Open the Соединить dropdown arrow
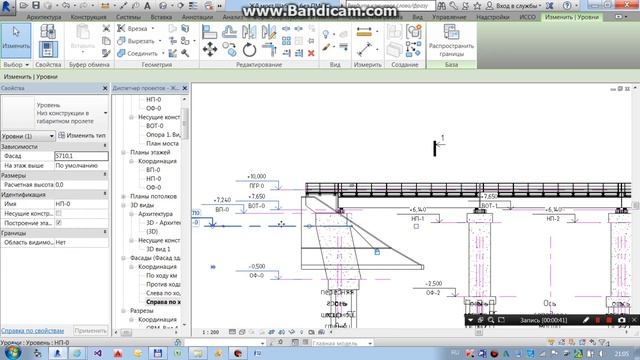Image resolution: width=640 pixels, height=360 pixels. point(163,53)
